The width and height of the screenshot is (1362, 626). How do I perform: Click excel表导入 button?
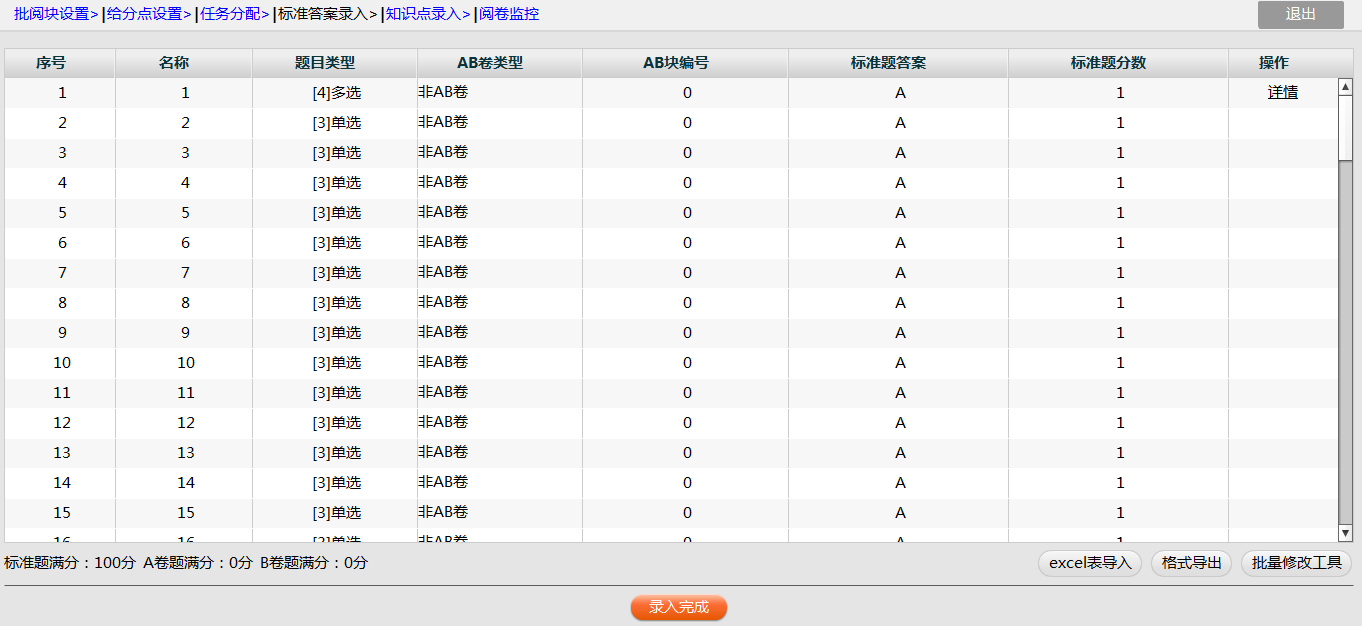1090,563
